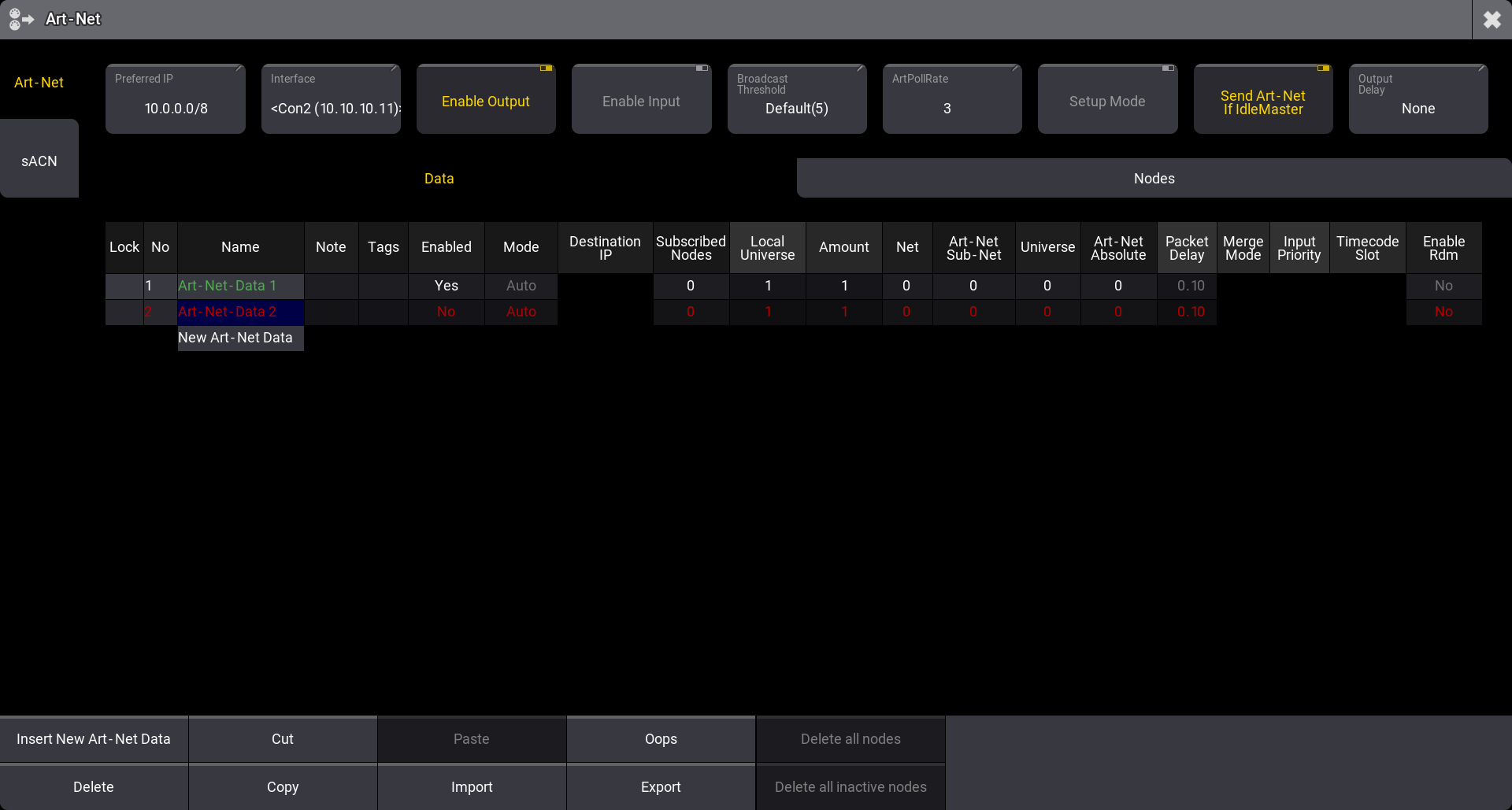The height and width of the screenshot is (810, 1512).
Task: Toggle Setup Mode
Action: click(1106, 100)
